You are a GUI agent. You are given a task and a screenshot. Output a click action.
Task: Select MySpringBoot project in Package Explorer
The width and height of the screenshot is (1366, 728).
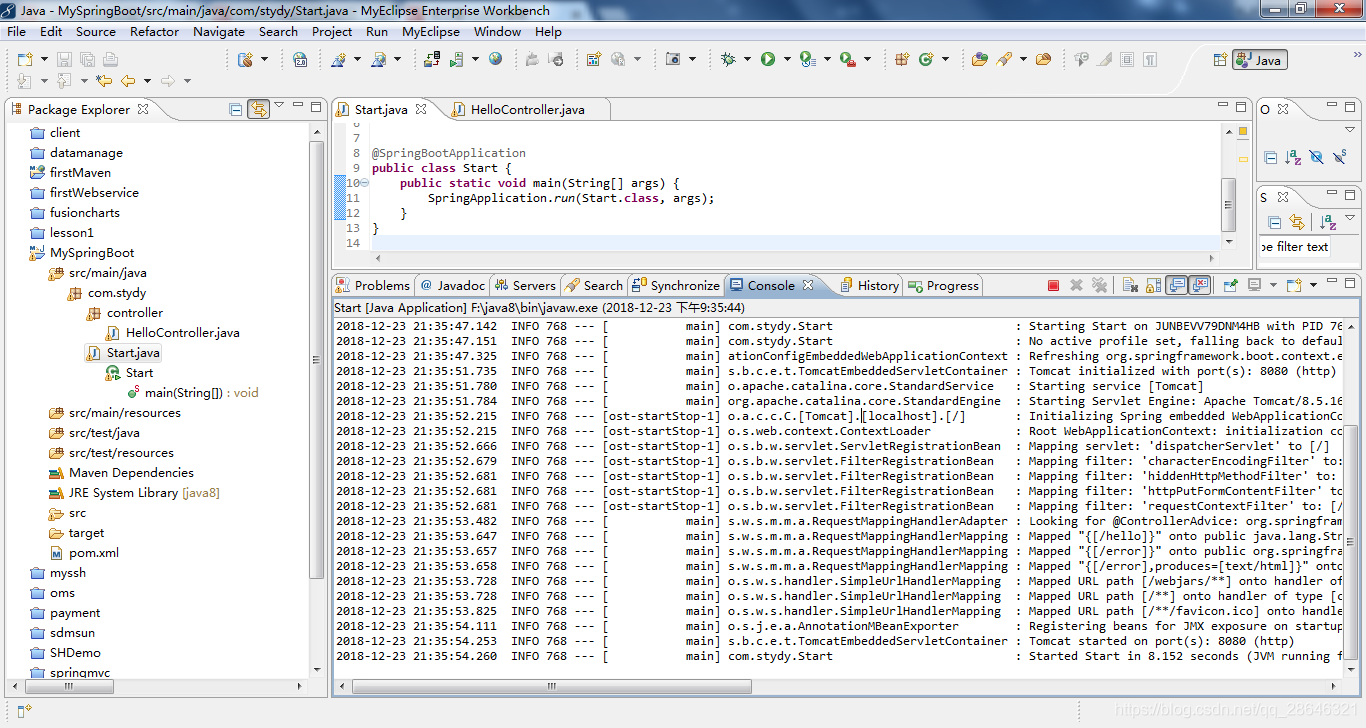[92, 253]
